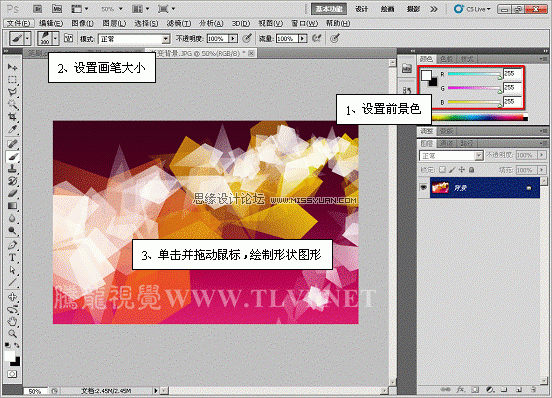Screen dimensions: 552x398
Task: Switch to the 摄影 workspace
Action: 413,9
